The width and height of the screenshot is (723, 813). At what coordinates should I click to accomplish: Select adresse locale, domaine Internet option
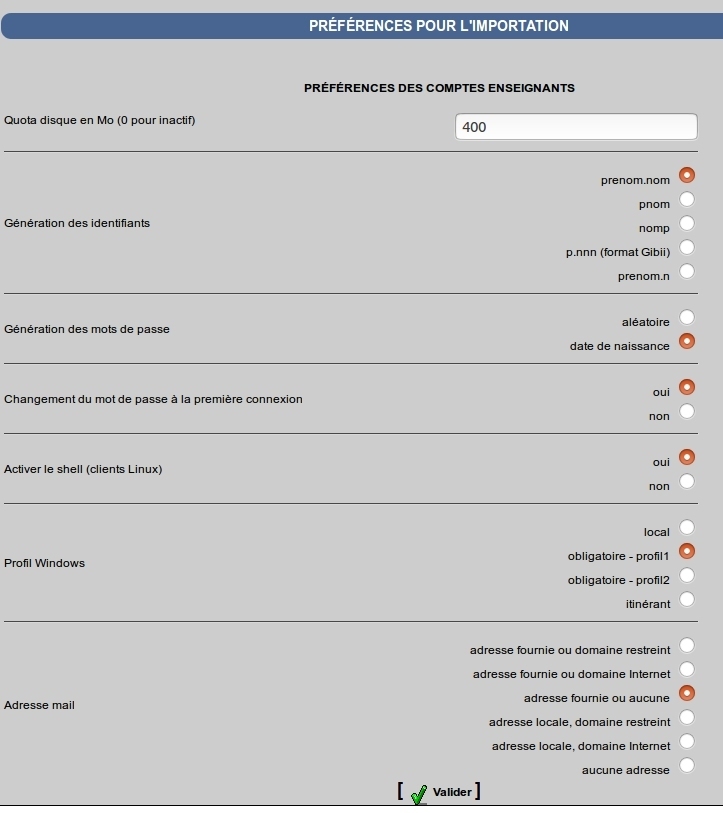click(687, 741)
